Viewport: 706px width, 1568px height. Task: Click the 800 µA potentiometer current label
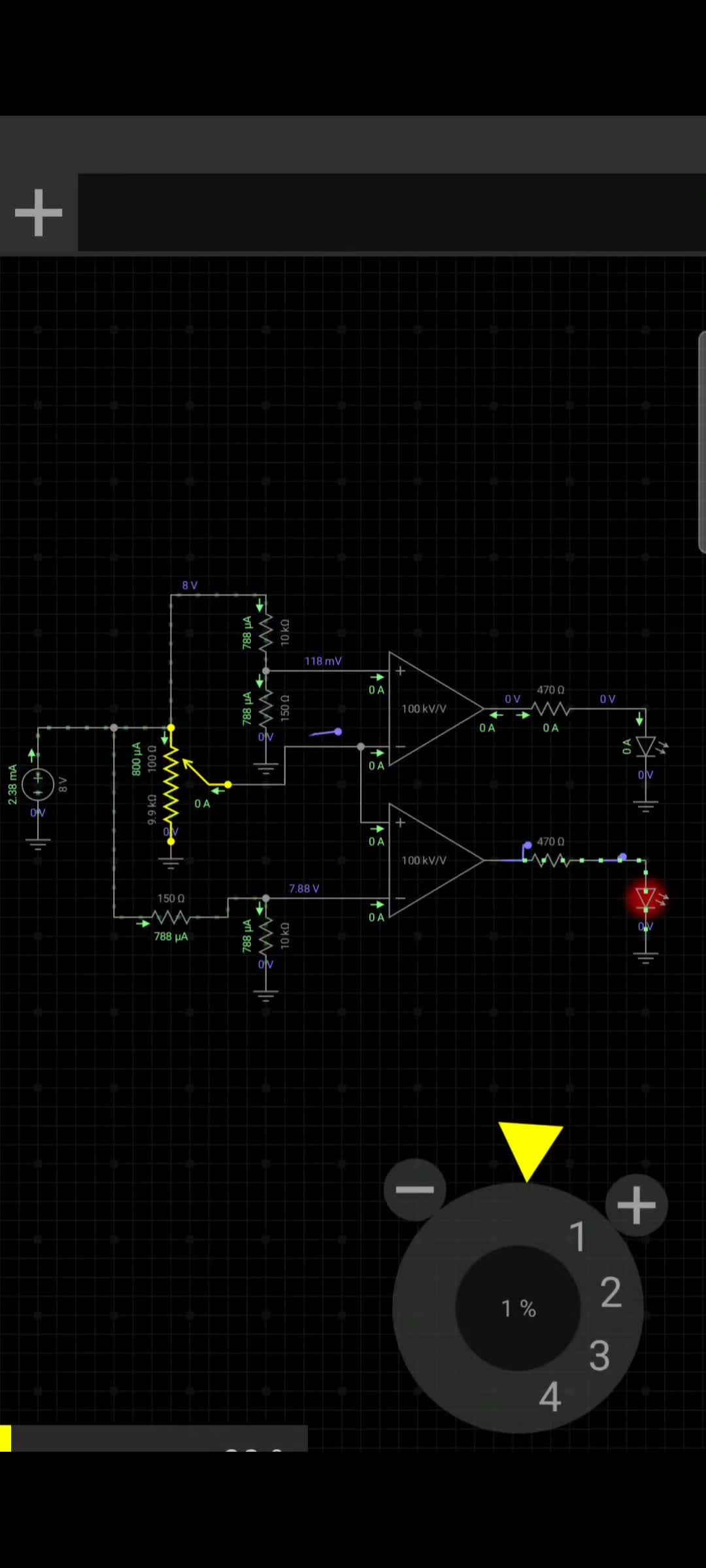pos(136,759)
